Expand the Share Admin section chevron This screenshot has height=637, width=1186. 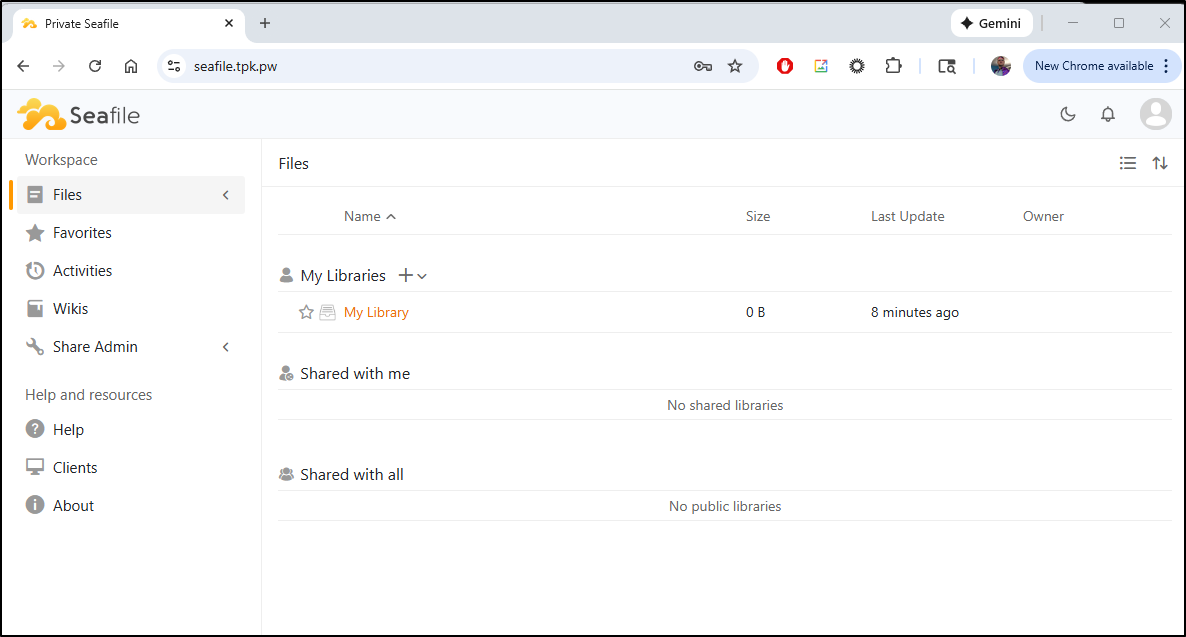[226, 347]
